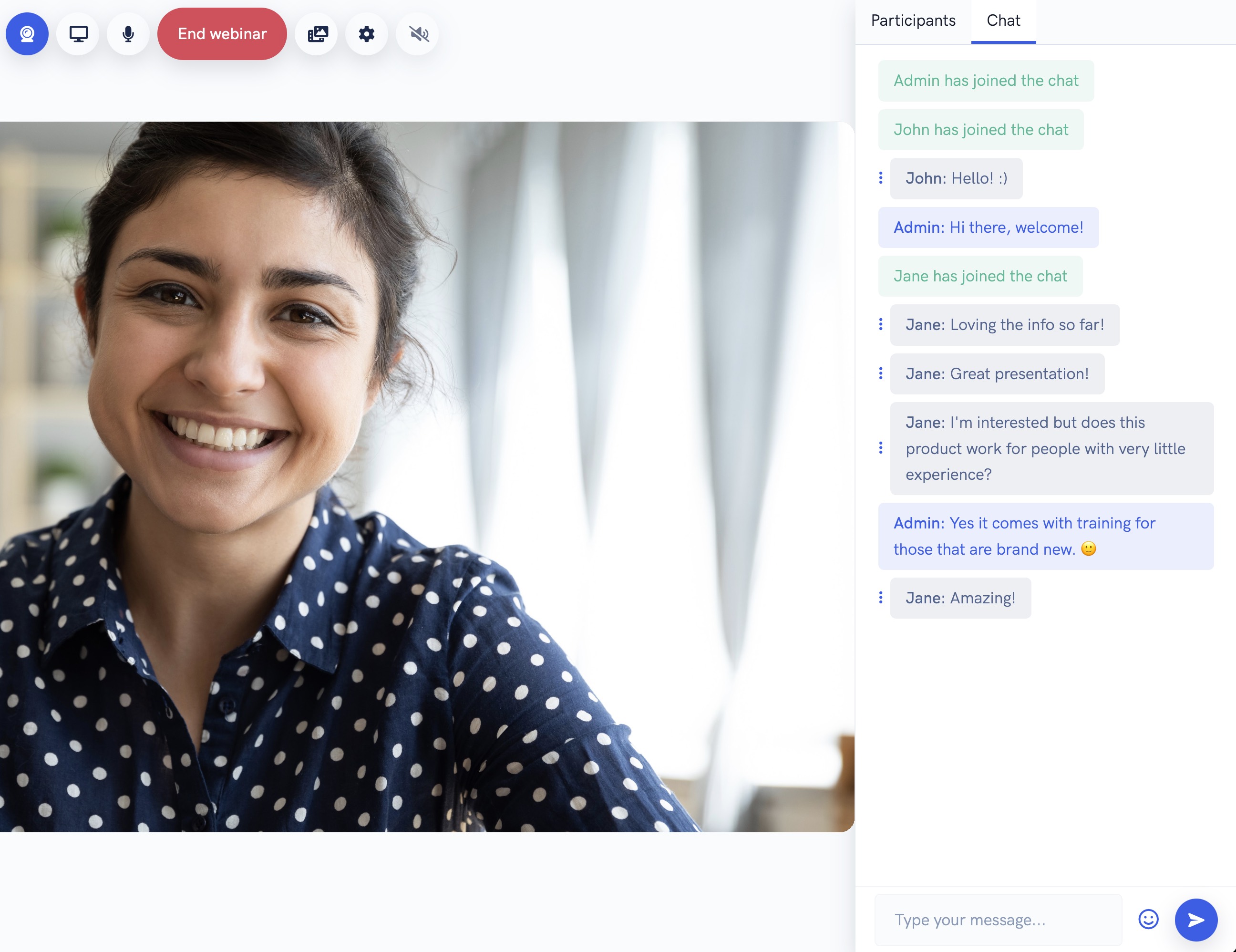The width and height of the screenshot is (1236, 952).
Task: Click the presenter video feed
Action: pos(427,476)
